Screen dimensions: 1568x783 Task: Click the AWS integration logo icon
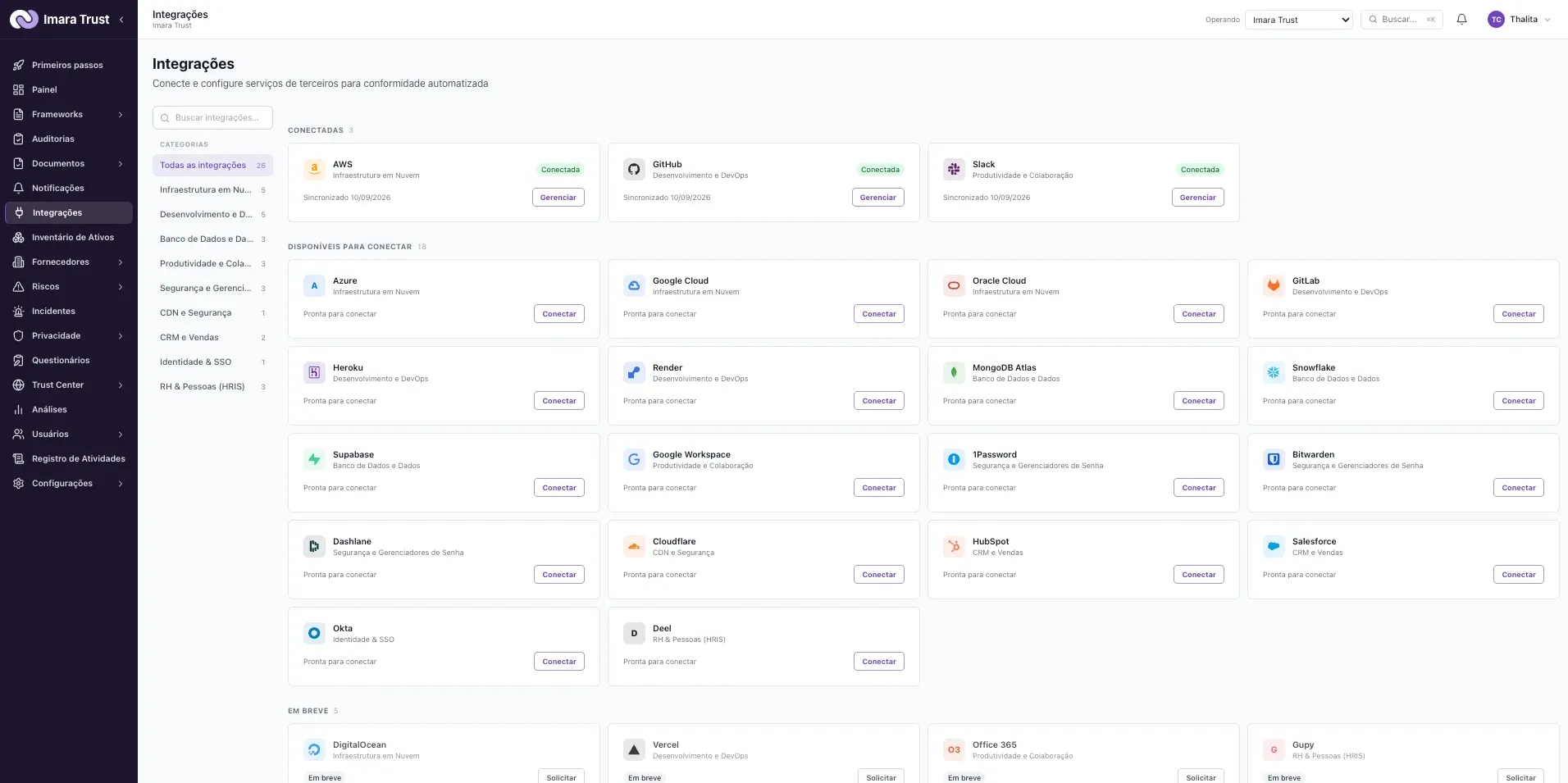click(314, 170)
